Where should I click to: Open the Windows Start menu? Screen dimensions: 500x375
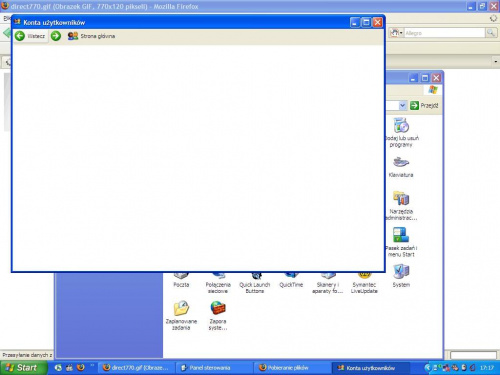tap(23, 368)
